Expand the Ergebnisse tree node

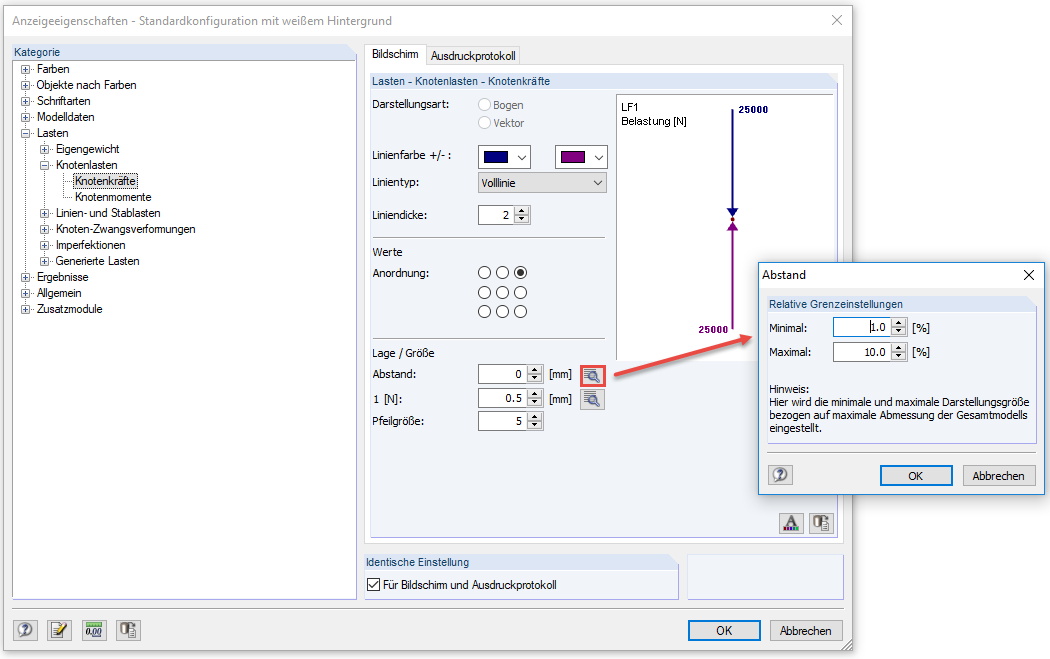click(25, 277)
